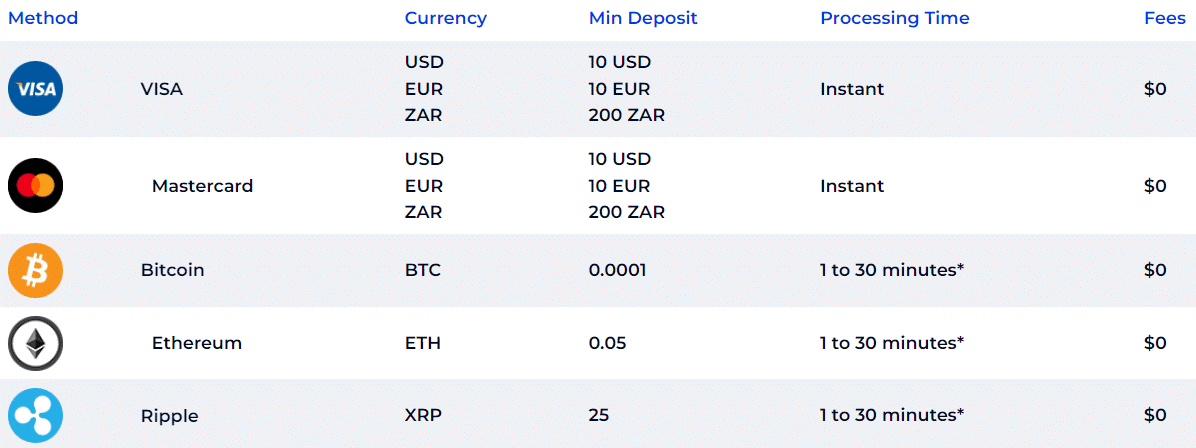Click the blue Ripple icon
Viewport: 1196px width, 448px height.
coord(35,416)
